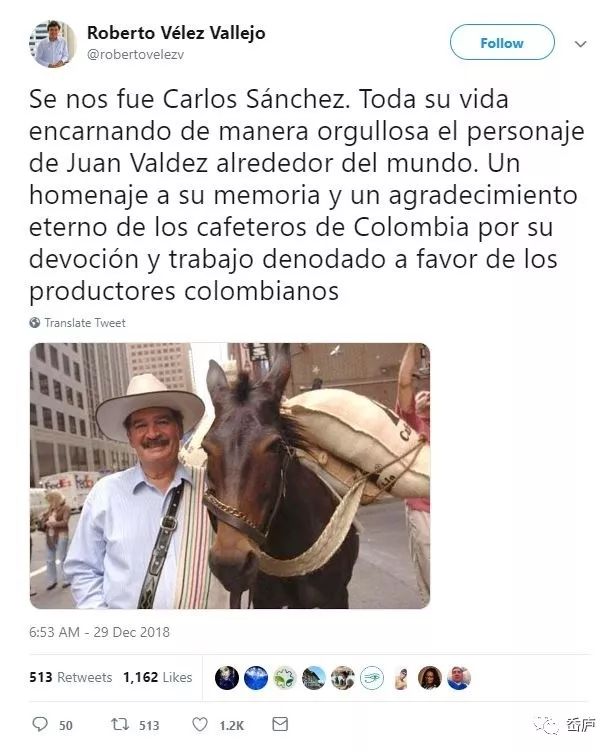Click the eye symbol liker avatar
Viewport: 615px width, 752px height.
click(x=372, y=678)
